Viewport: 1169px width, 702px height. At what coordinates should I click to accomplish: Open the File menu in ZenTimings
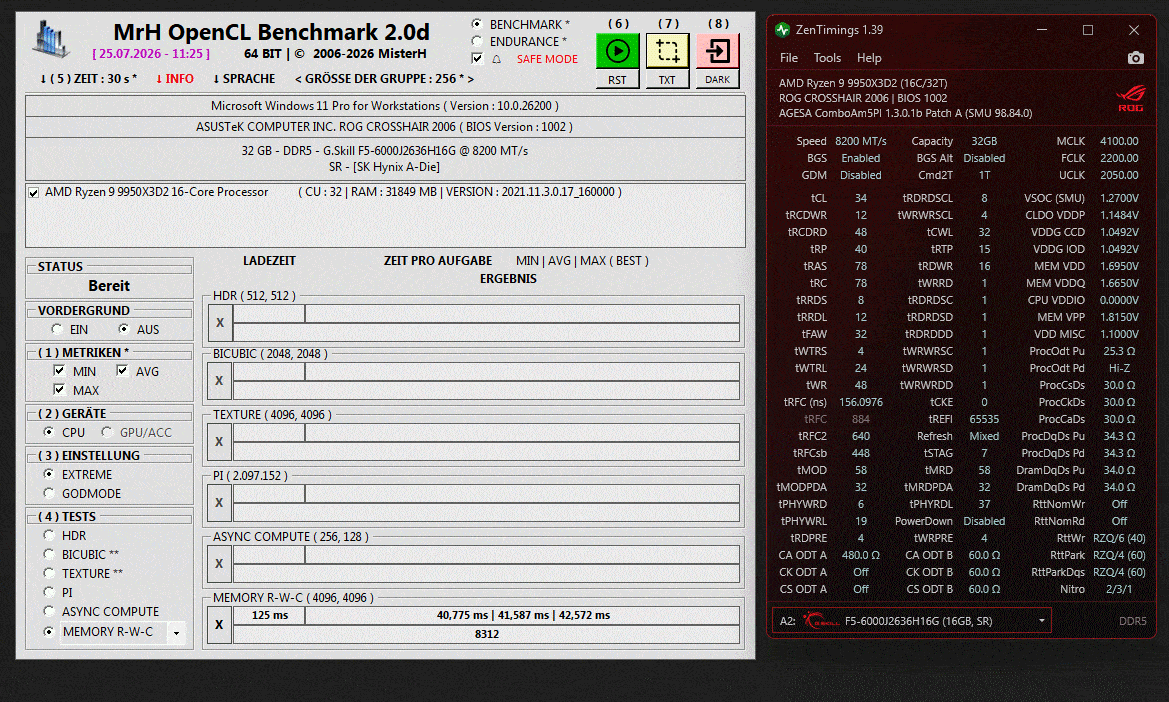[x=789, y=57]
